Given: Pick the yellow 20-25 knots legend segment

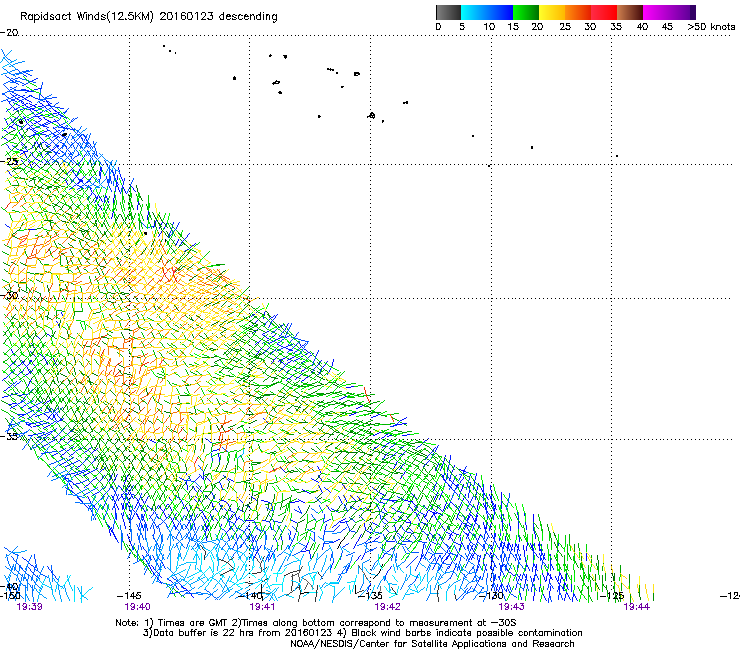Looking at the screenshot, I should pyautogui.click(x=552, y=12).
